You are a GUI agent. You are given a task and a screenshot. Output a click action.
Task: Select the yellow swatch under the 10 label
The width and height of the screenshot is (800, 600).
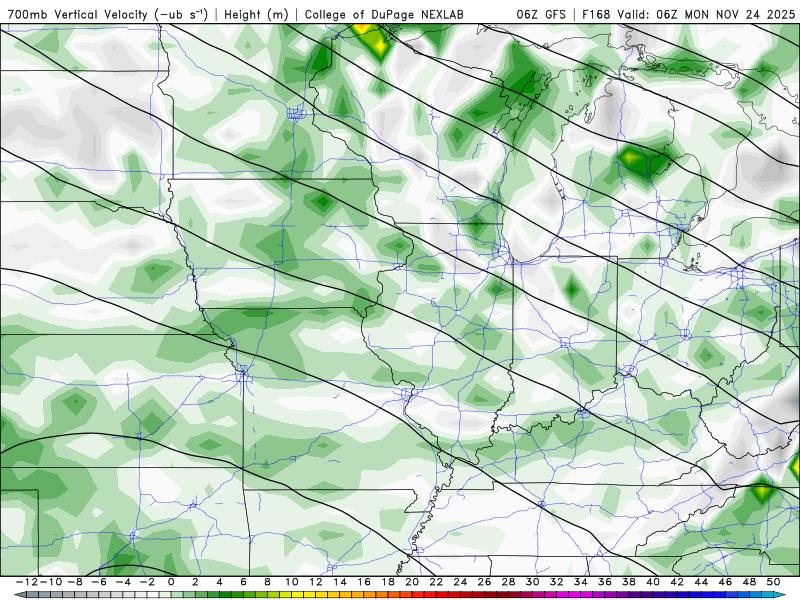click(298, 594)
